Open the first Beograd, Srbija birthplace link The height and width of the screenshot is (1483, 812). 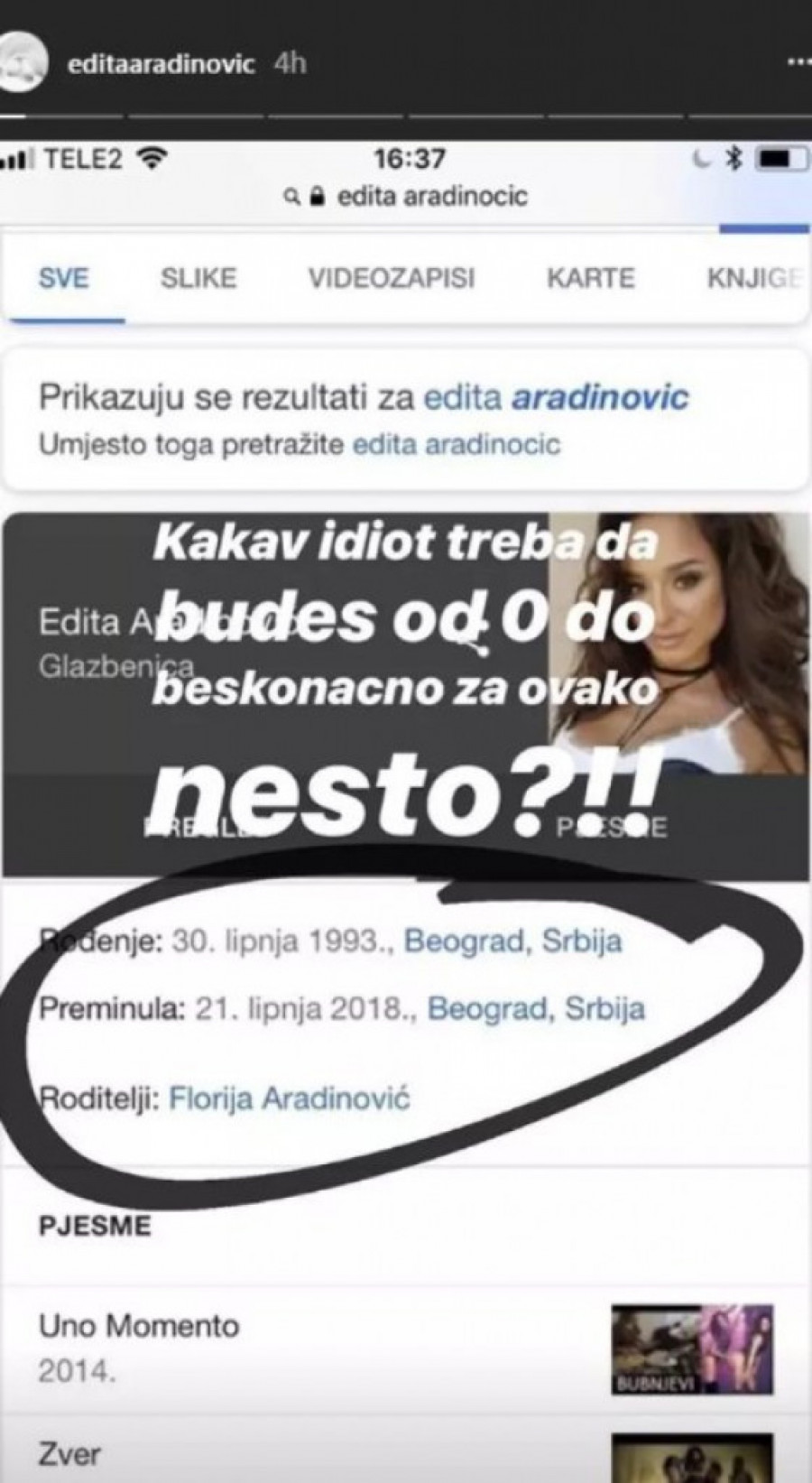tap(513, 941)
